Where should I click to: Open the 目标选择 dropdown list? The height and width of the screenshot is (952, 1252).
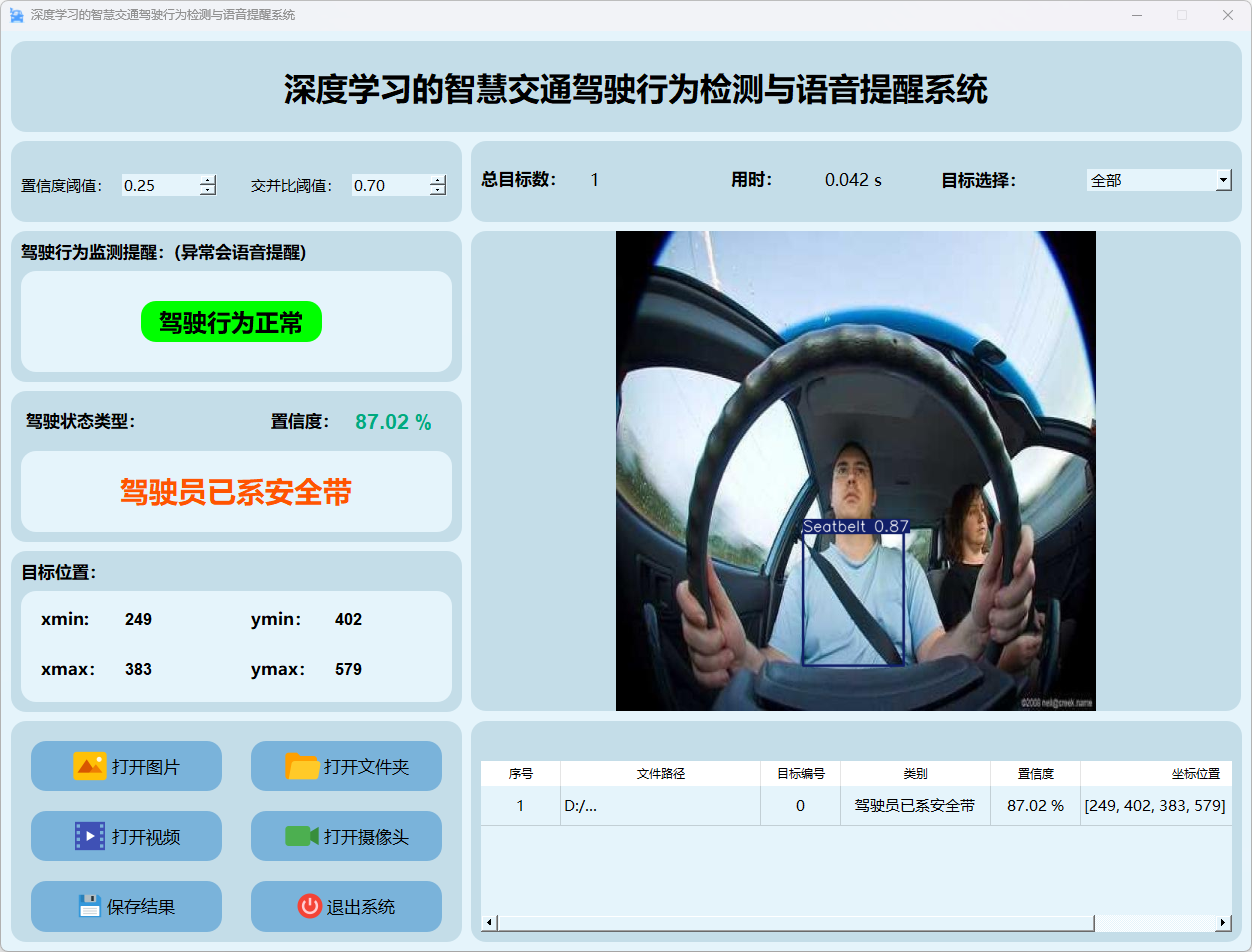point(1223,180)
